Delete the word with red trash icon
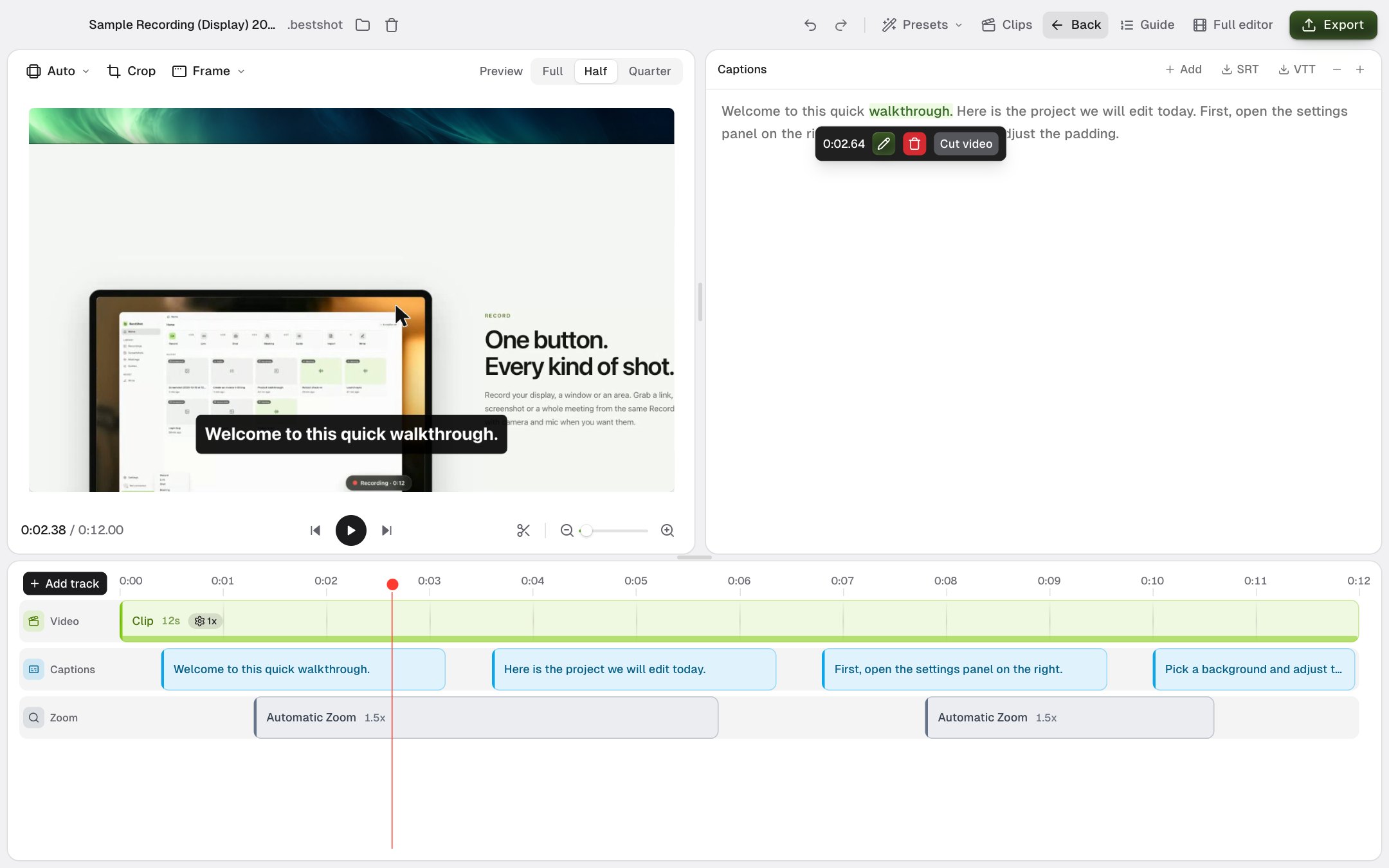The width and height of the screenshot is (1389, 868). tap(914, 144)
